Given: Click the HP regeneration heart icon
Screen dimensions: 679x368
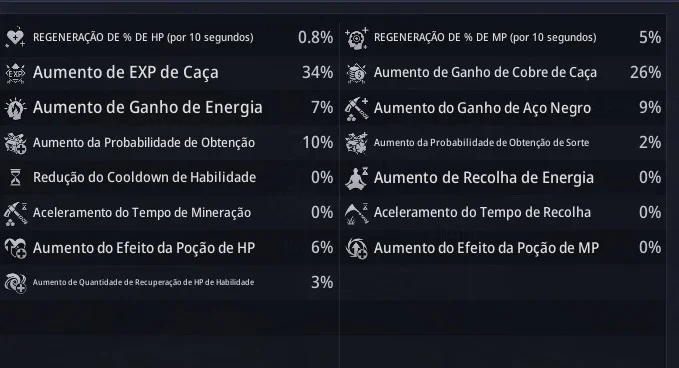Looking at the screenshot, I should click(15, 38).
